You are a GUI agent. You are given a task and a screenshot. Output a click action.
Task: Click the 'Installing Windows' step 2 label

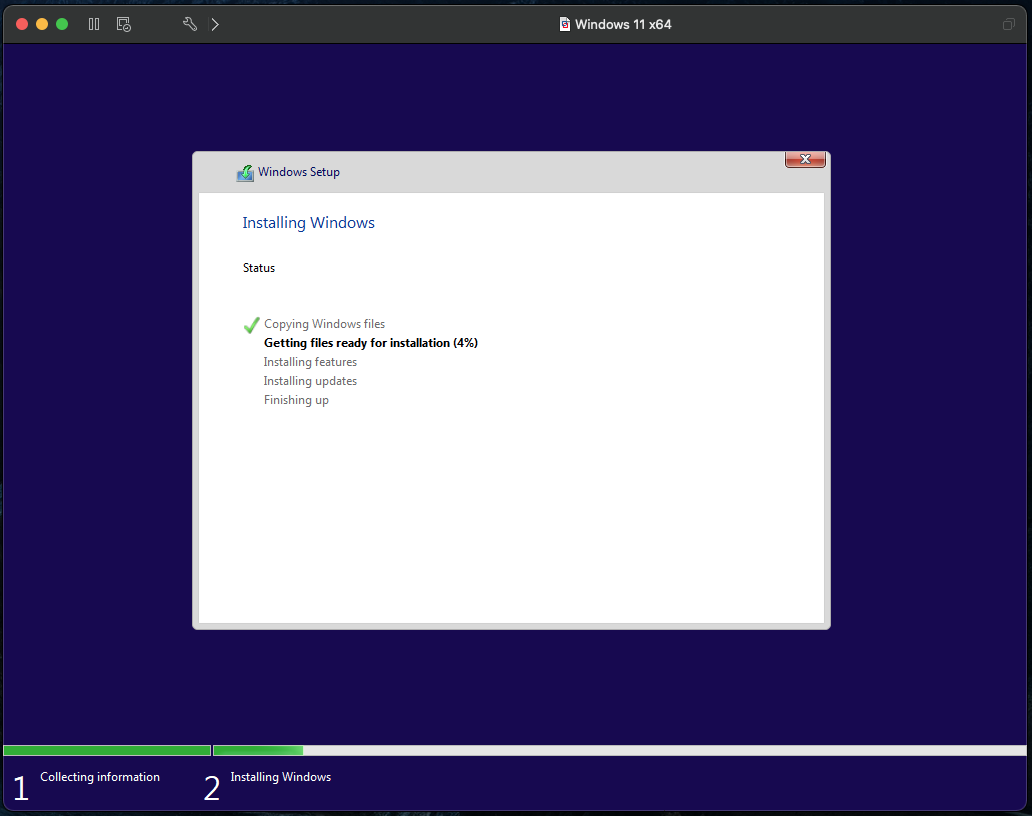click(280, 777)
